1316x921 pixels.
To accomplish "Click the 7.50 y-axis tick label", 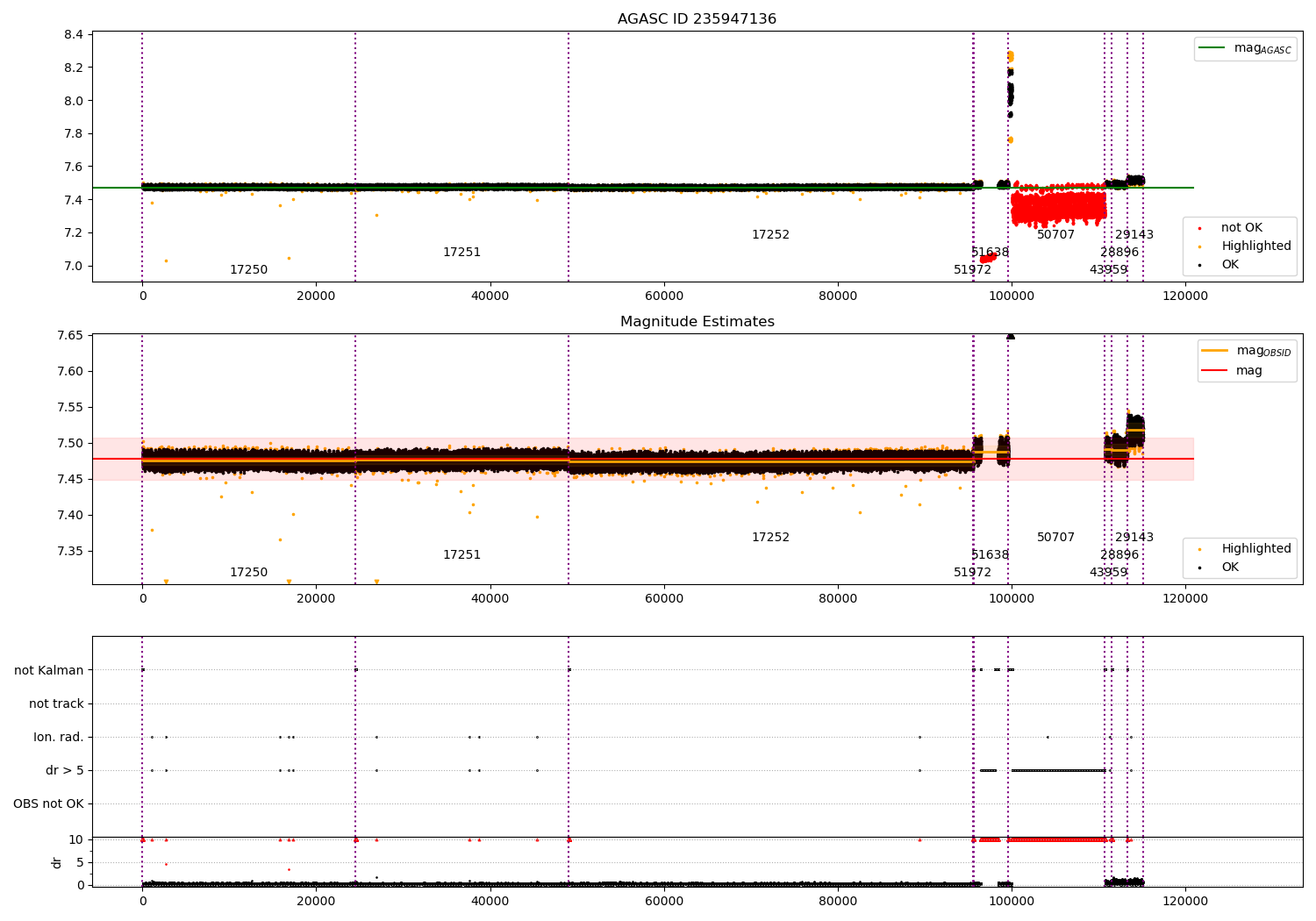I will pyautogui.click(x=71, y=444).
